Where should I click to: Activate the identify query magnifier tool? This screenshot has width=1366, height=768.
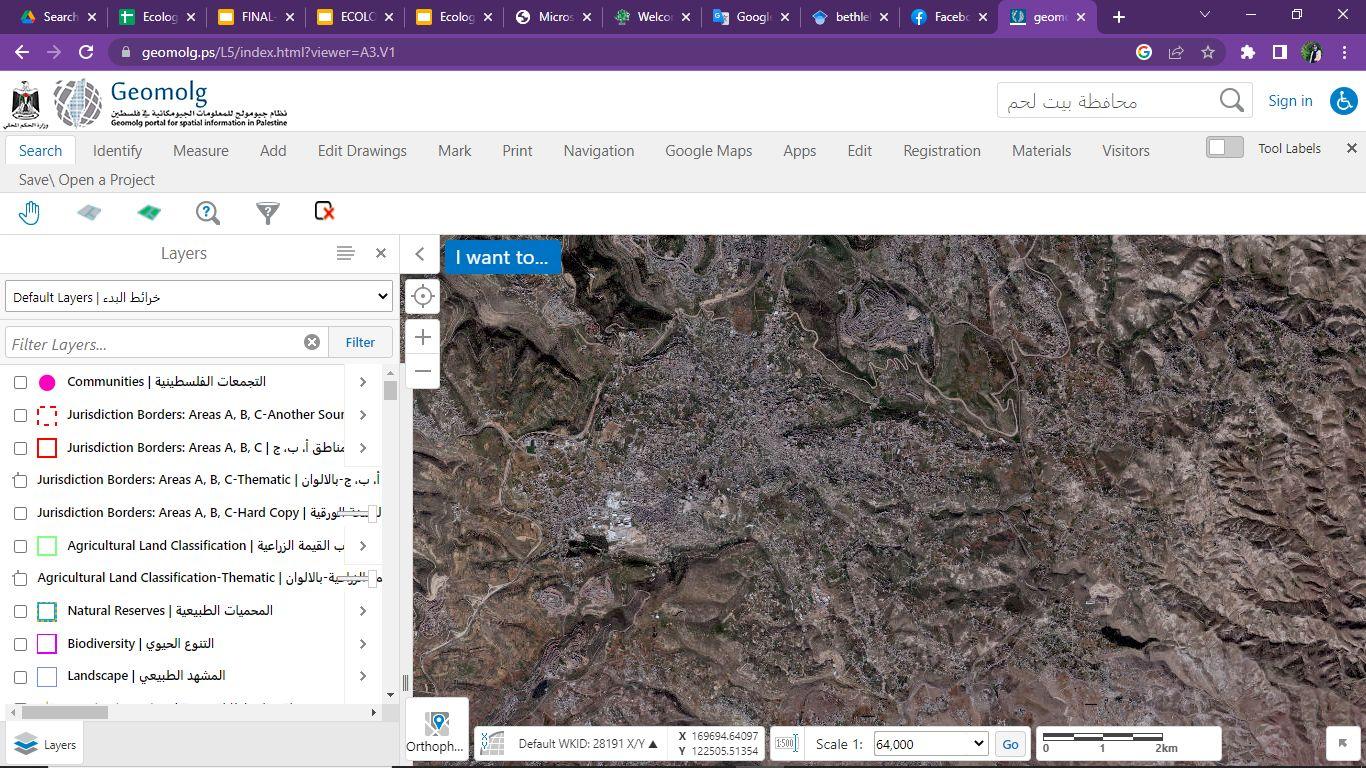pos(207,212)
